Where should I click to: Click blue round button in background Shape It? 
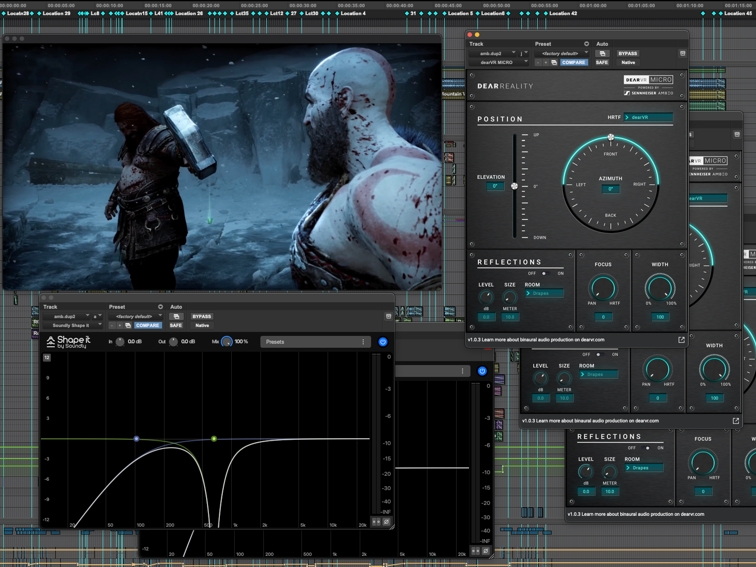click(x=482, y=371)
